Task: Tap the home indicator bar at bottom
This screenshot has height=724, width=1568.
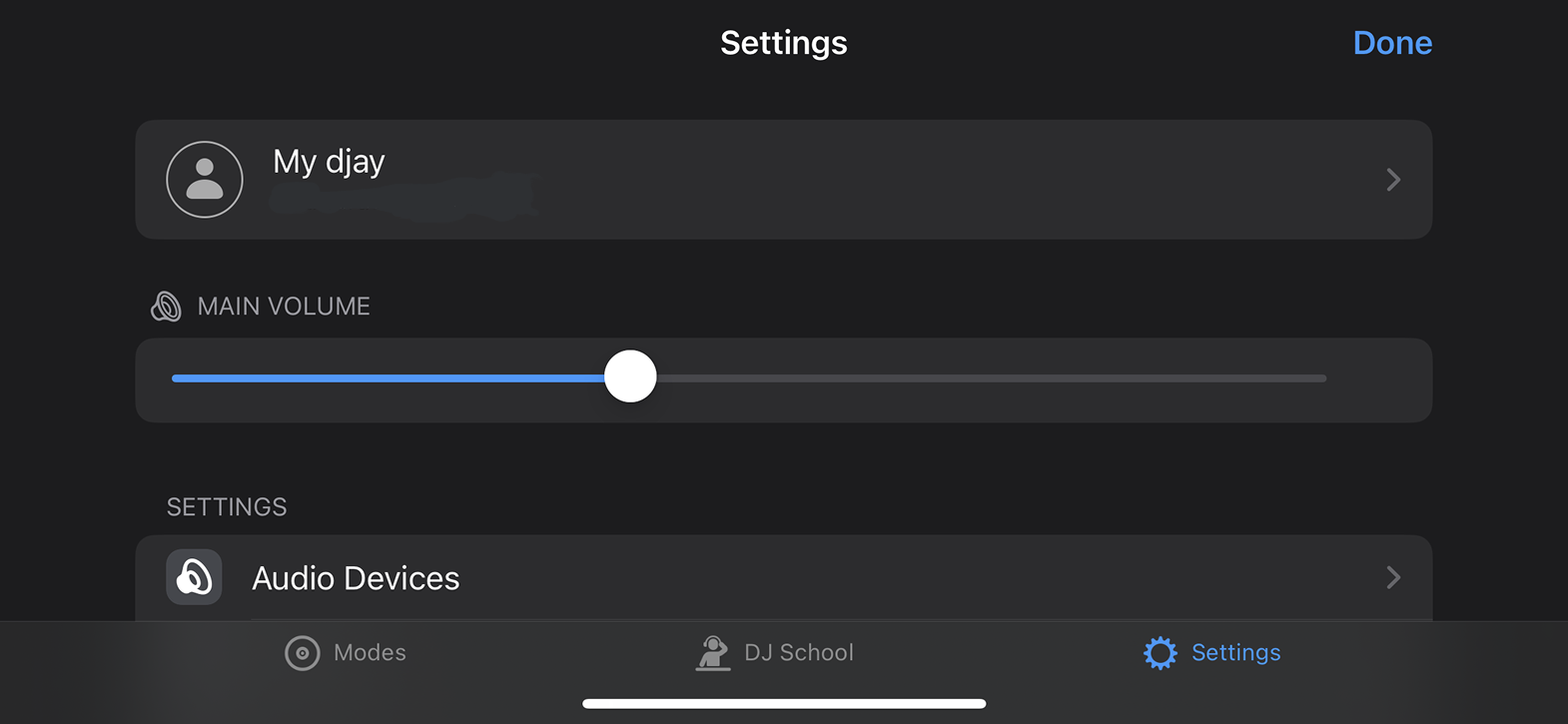Action: [784, 703]
